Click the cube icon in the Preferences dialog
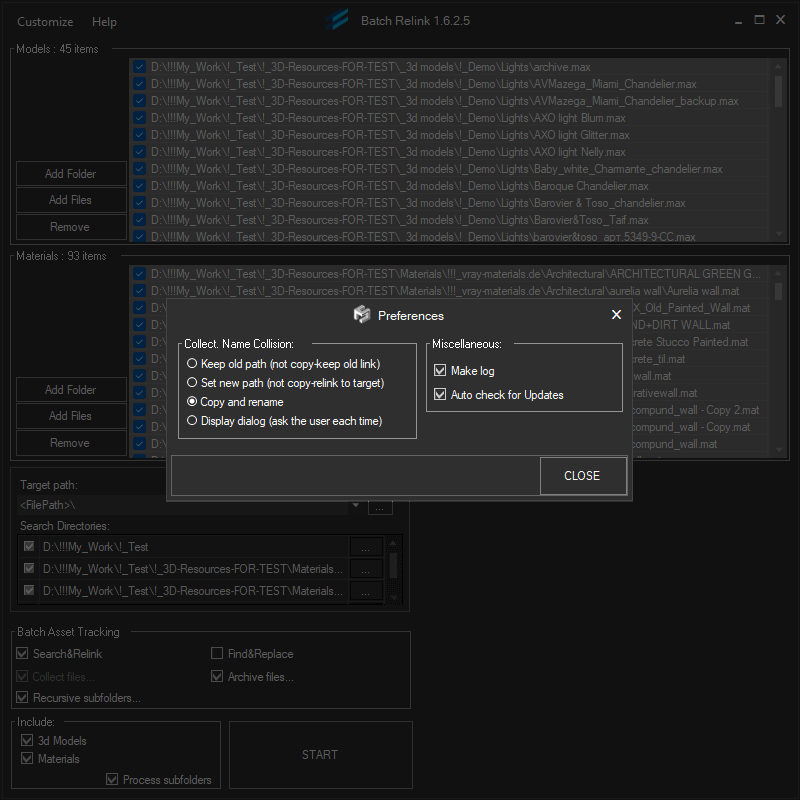This screenshot has height=800, width=800. pos(362,314)
